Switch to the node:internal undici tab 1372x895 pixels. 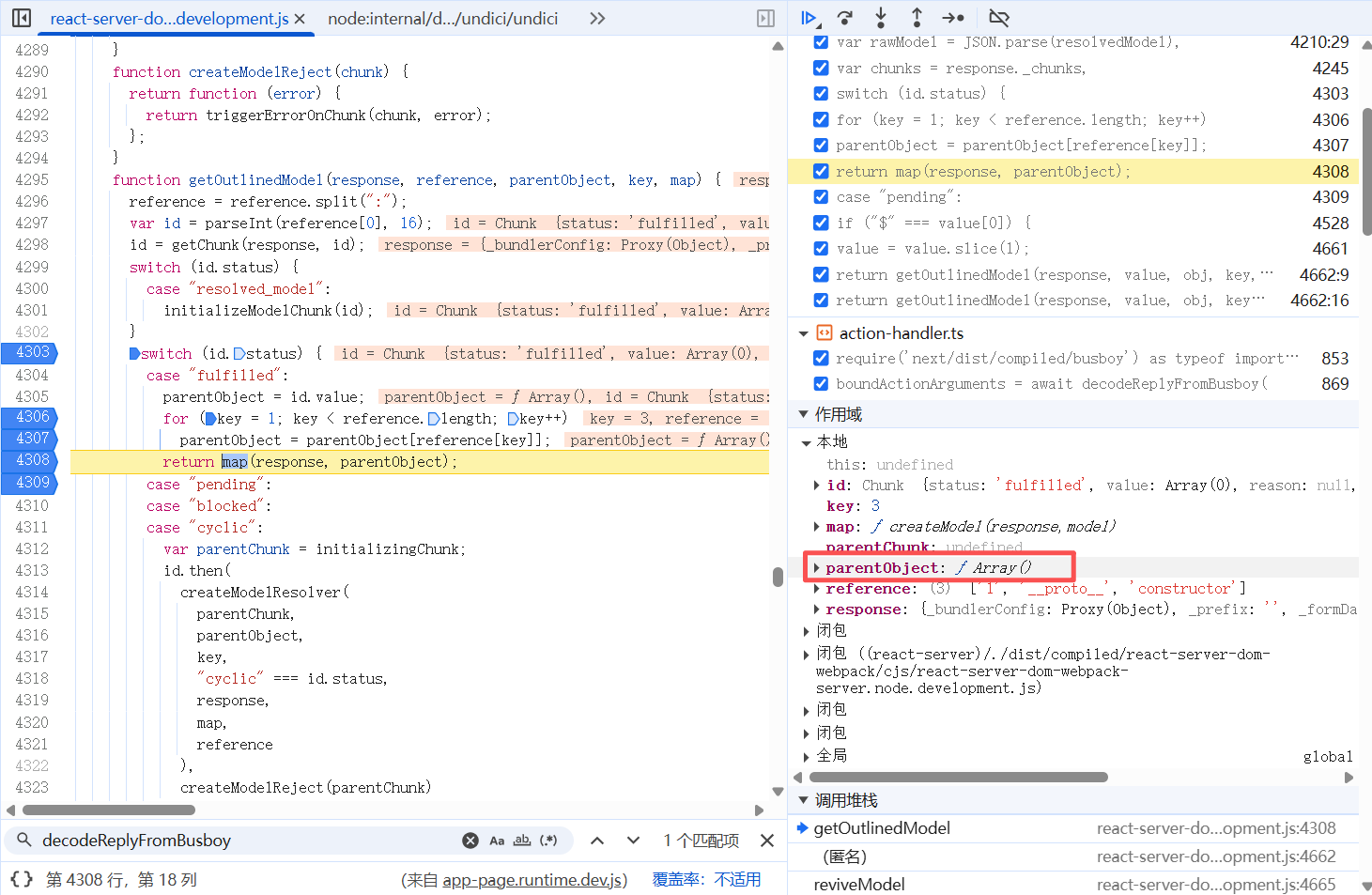(442, 19)
